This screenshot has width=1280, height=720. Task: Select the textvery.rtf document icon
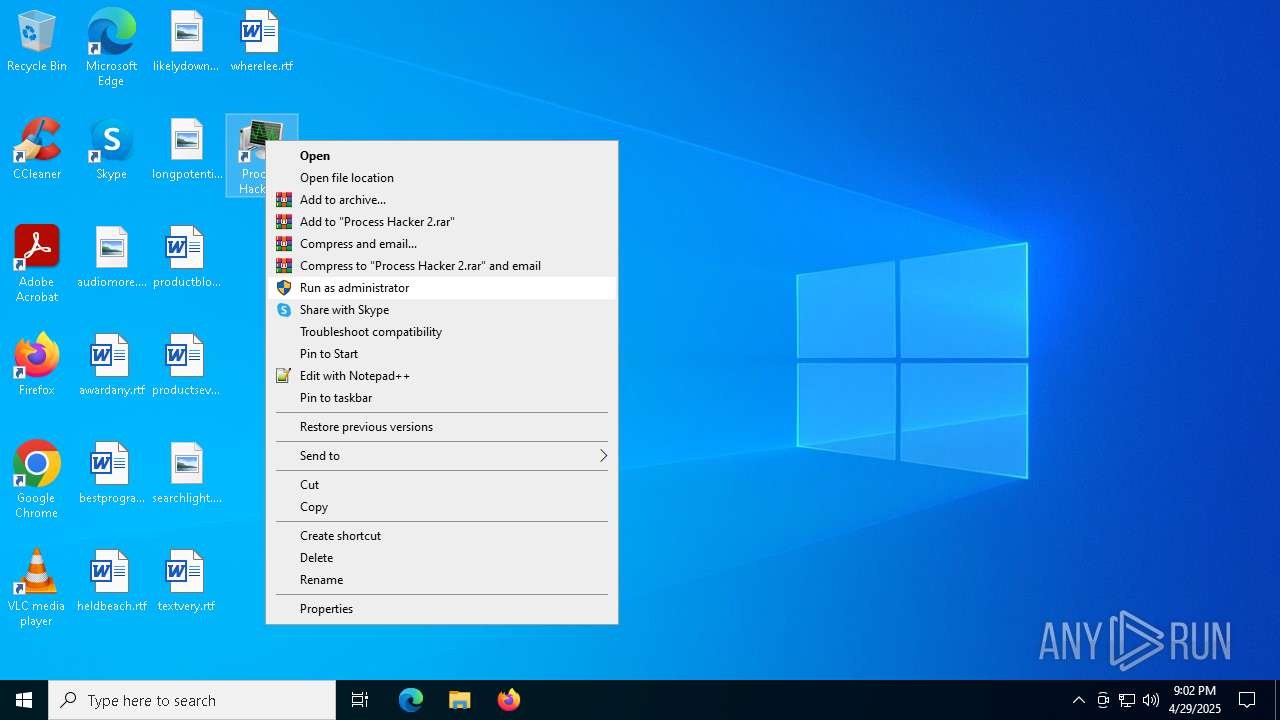pos(186,581)
